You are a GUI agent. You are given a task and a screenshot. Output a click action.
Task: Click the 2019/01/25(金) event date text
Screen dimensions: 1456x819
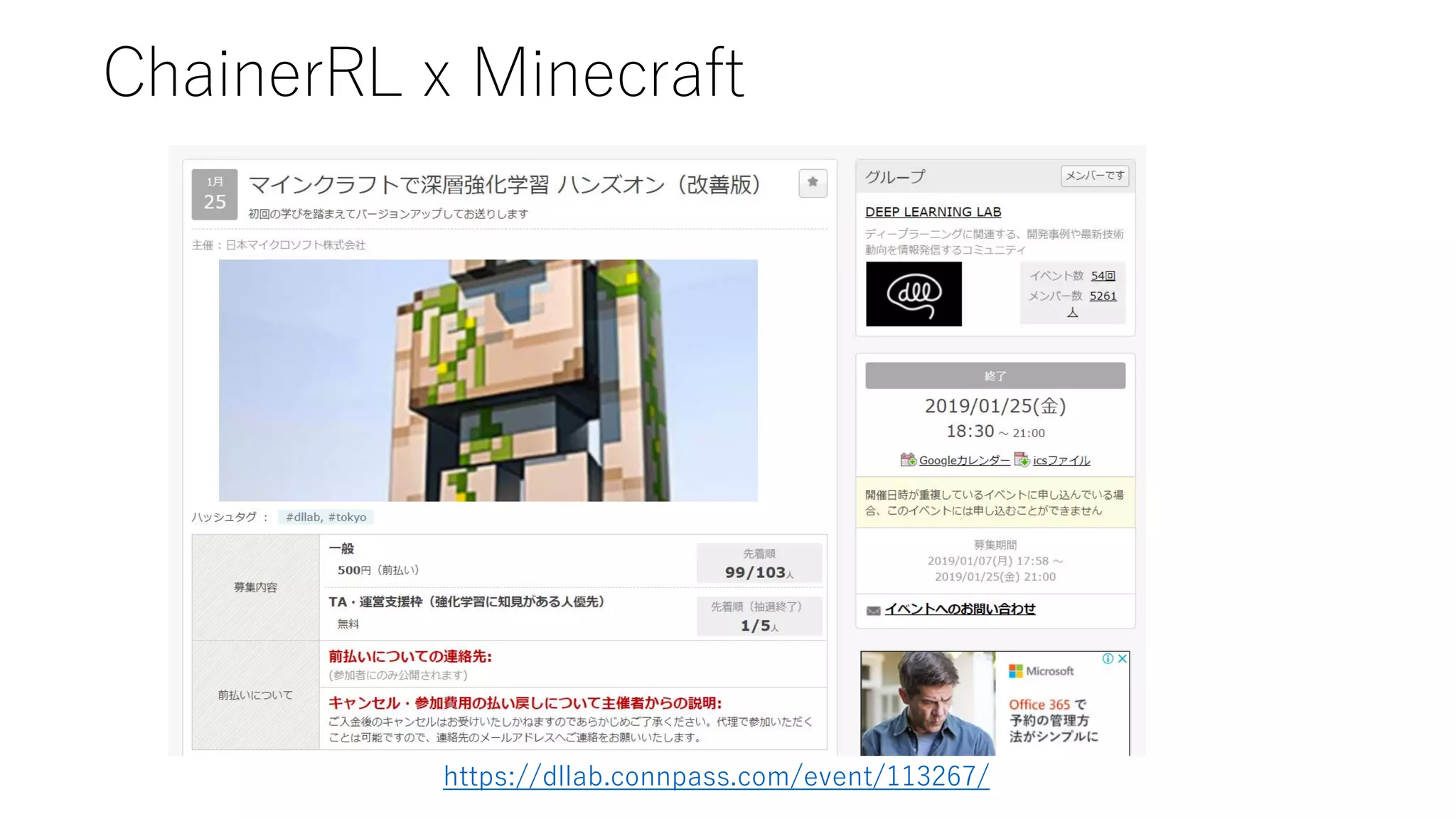[995, 405]
